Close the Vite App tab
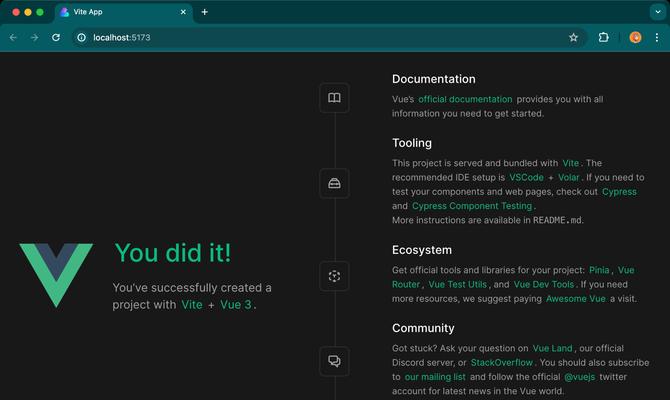The height and width of the screenshot is (400, 670). point(183,12)
